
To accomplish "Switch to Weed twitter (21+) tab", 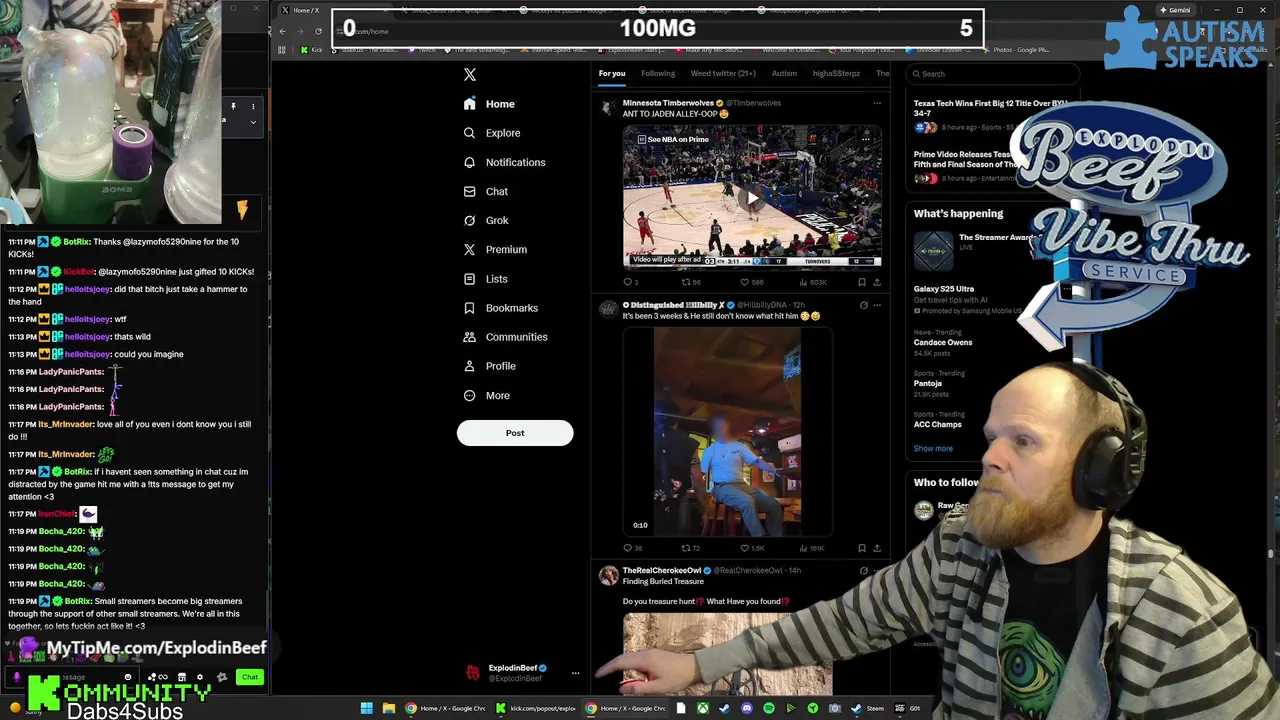I will click(723, 73).
